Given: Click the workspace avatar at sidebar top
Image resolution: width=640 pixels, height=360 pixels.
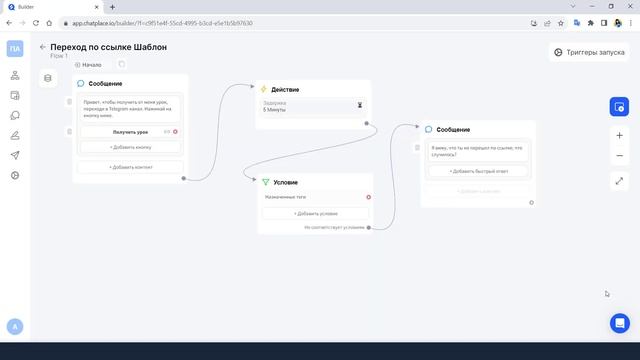Looking at the screenshot, I should (x=15, y=49).
